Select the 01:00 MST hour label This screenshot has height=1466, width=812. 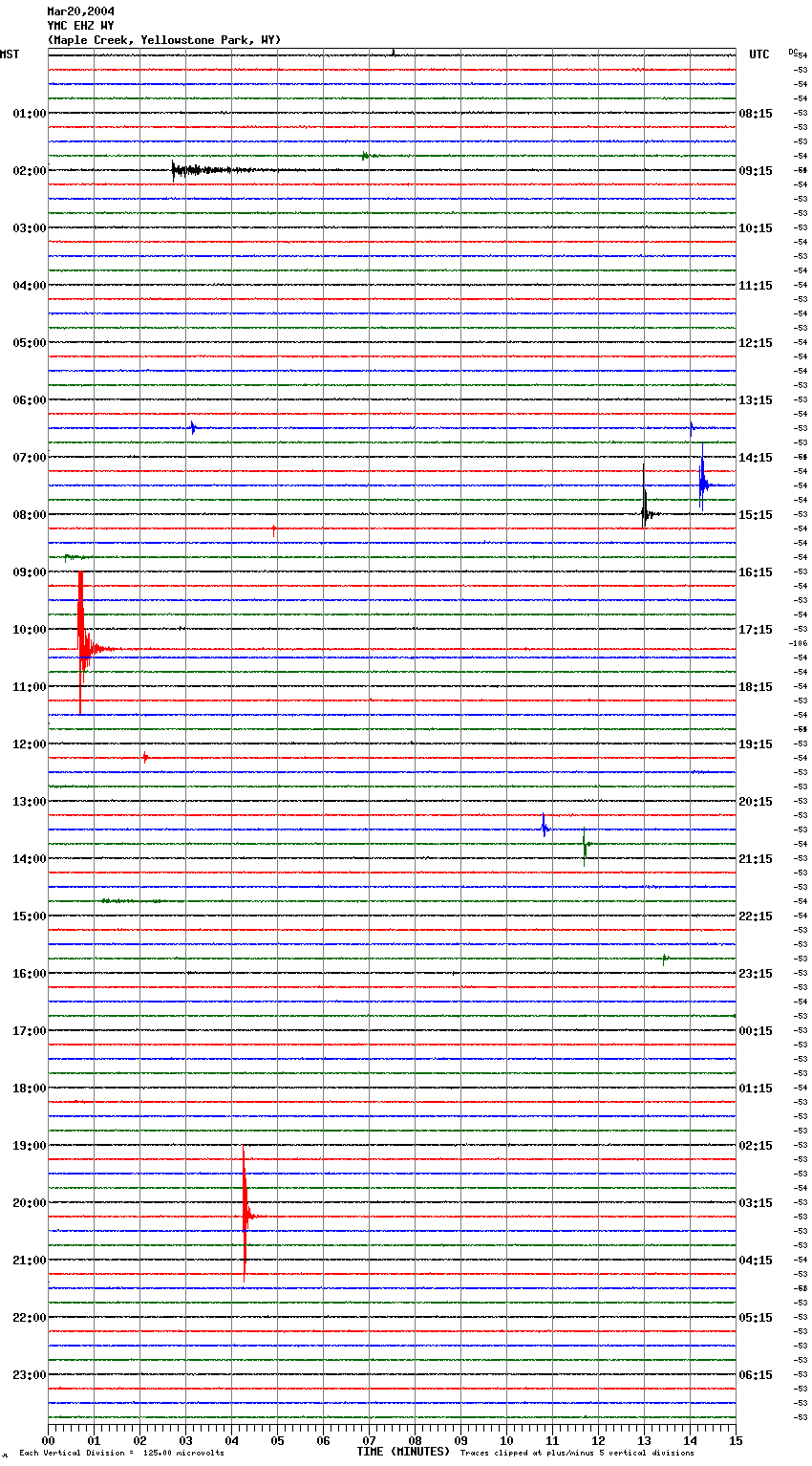[x=30, y=114]
